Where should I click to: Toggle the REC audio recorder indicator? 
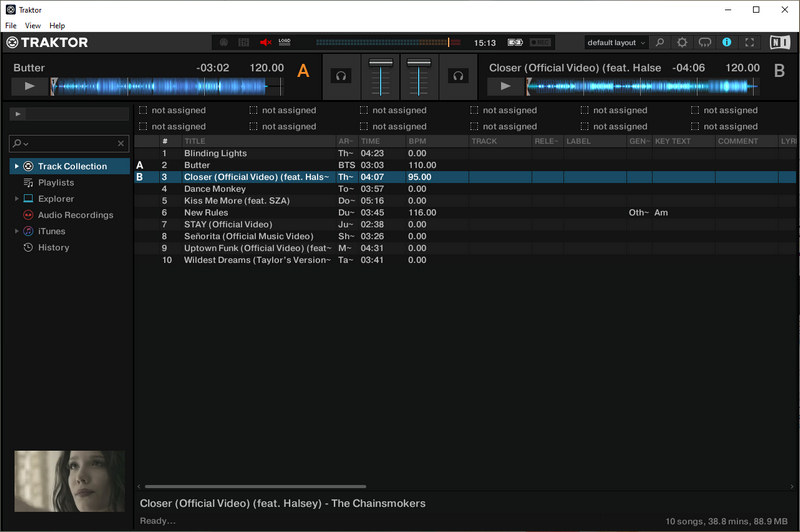(x=540, y=42)
